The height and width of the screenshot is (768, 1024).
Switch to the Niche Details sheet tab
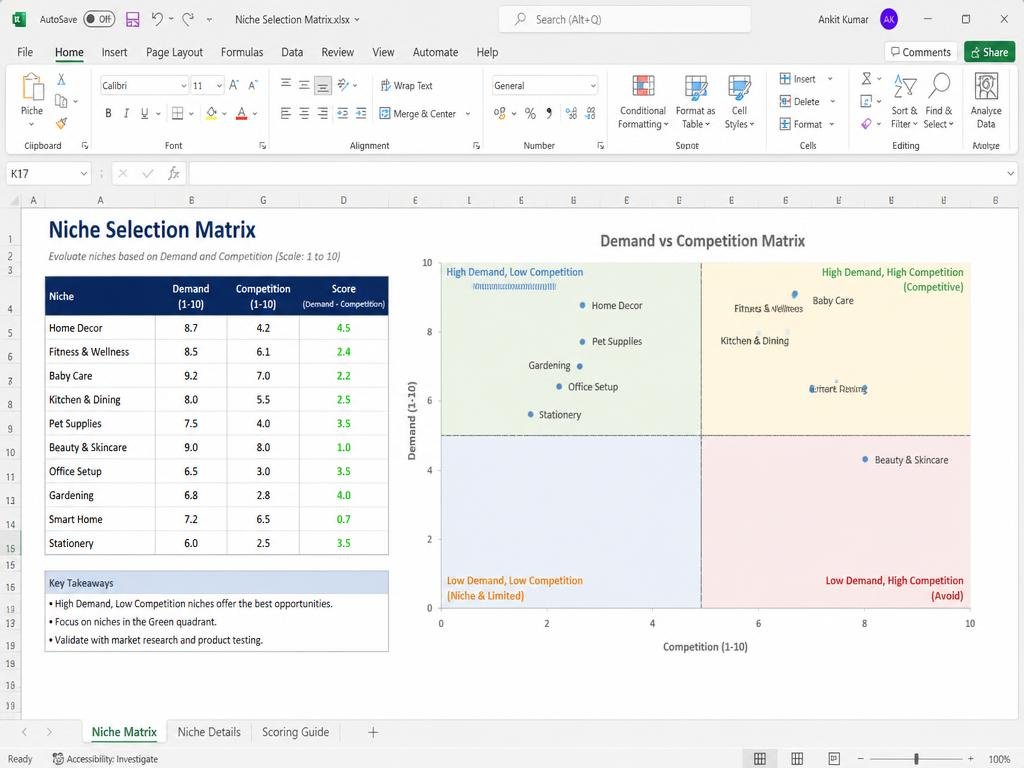209,732
